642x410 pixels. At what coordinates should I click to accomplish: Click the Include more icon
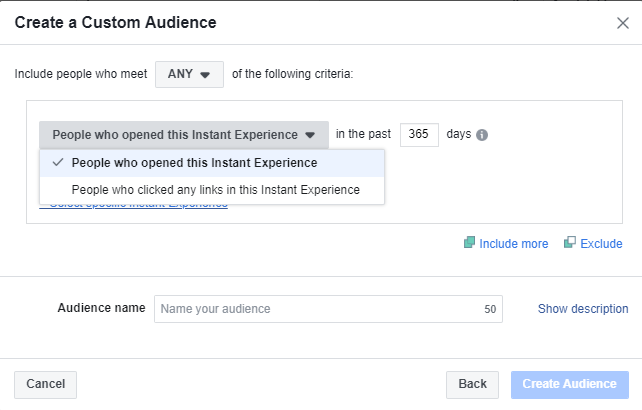pyautogui.click(x=469, y=243)
